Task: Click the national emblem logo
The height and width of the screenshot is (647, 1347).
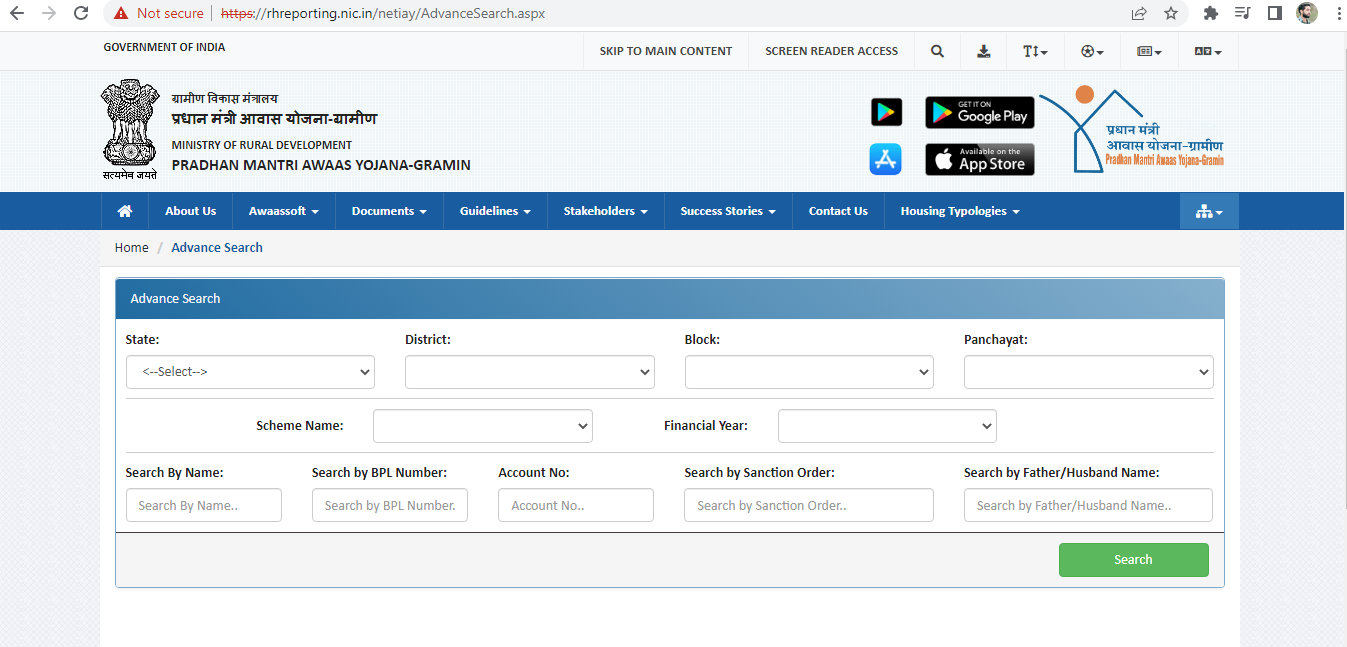Action: pos(130,128)
